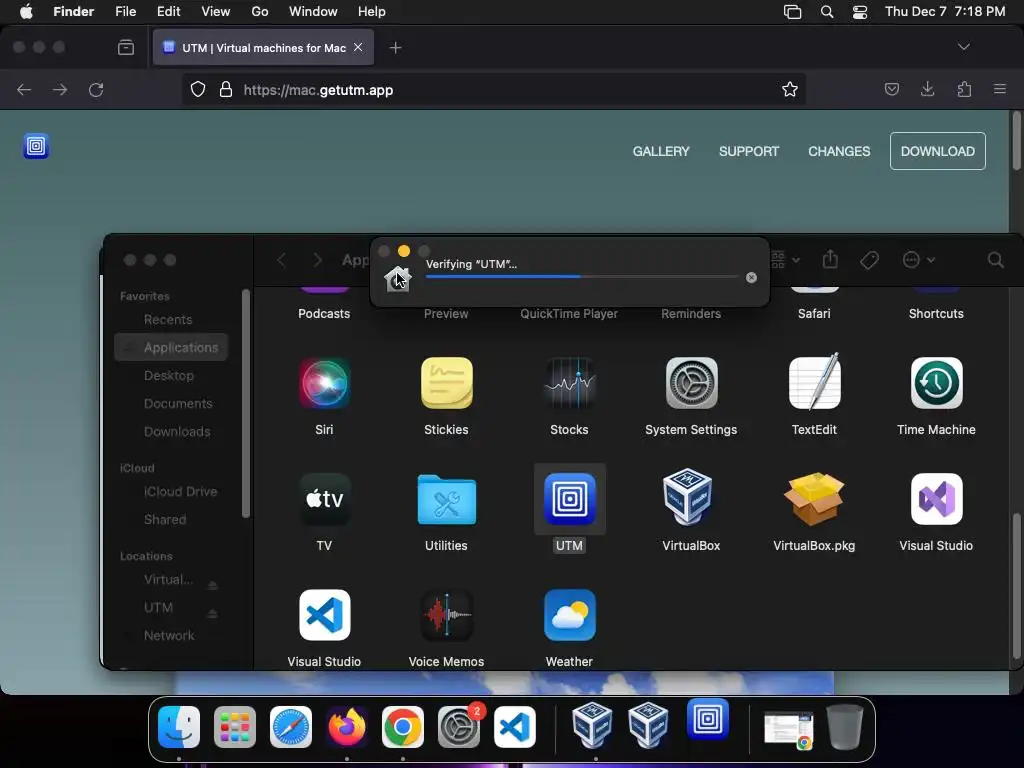The height and width of the screenshot is (768, 1024).
Task: Open Chrome from the Dock
Action: pos(403,727)
